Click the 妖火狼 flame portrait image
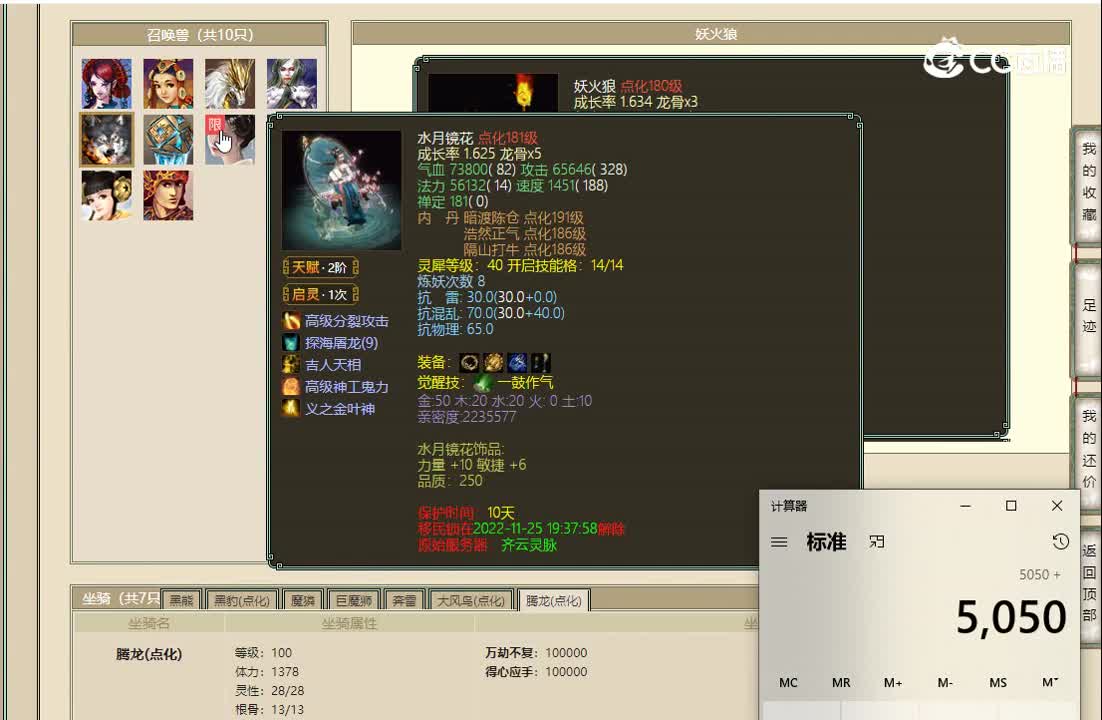This screenshot has height=720, width=1102. tap(493, 93)
